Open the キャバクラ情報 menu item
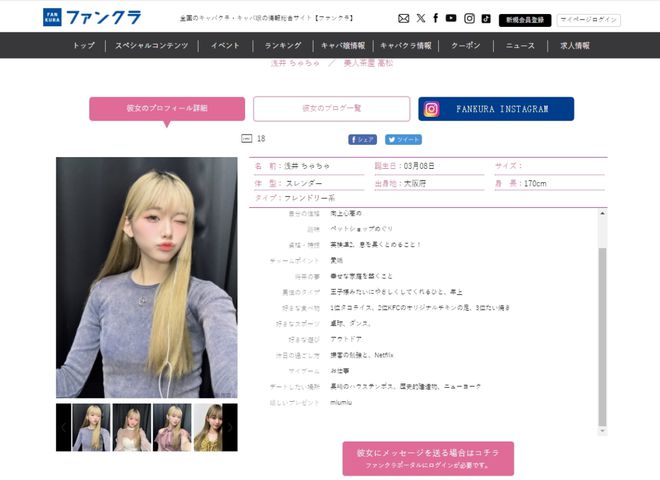Viewport: 660px width, 480px height. 406,45
